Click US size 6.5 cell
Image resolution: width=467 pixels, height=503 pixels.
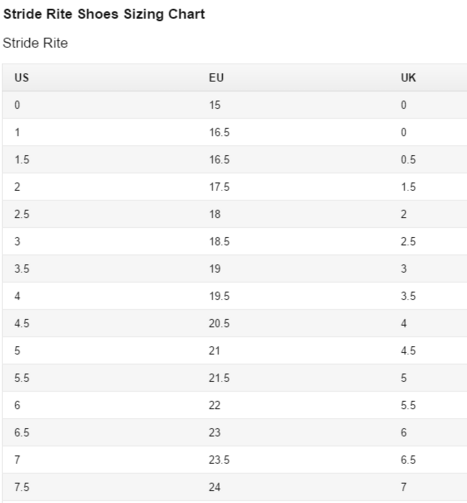click(x=22, y=433)
